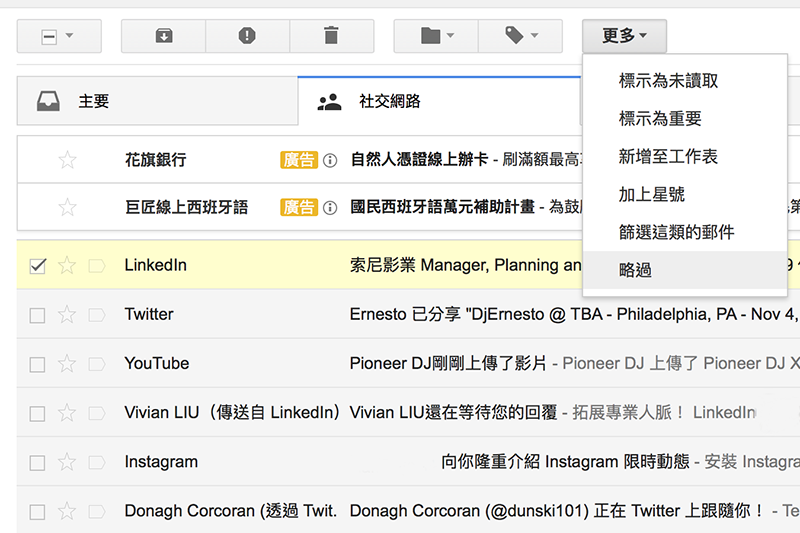Uncheck the LinkedIn email checkbox
This screenshot has height=533, width=800.
(x=38, y=265)
